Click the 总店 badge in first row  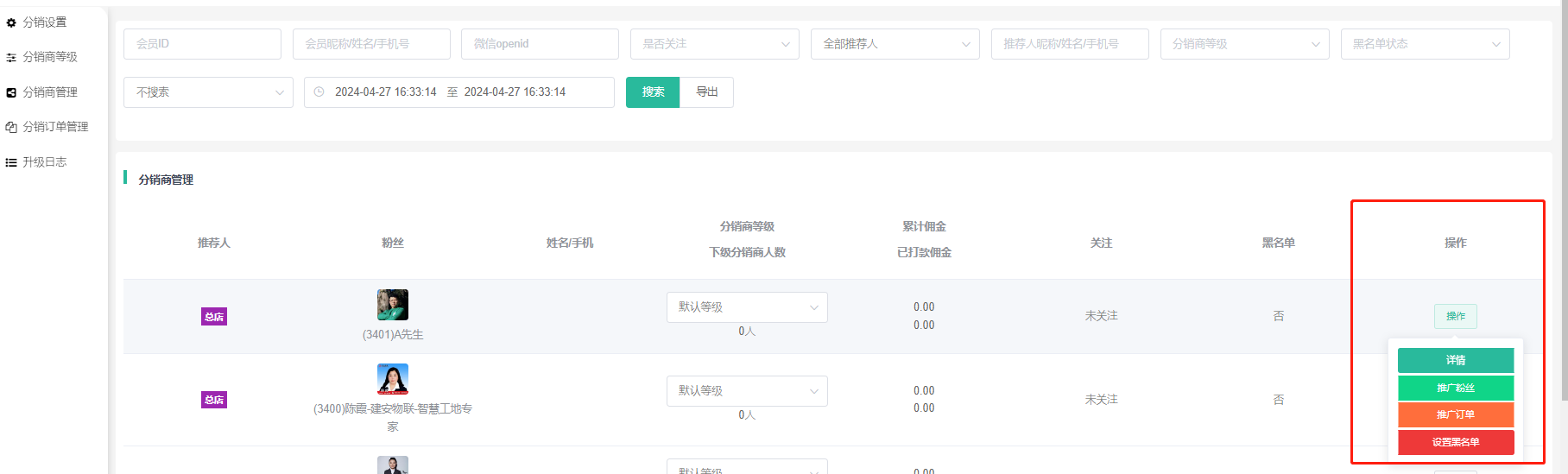tap(214, 317)
